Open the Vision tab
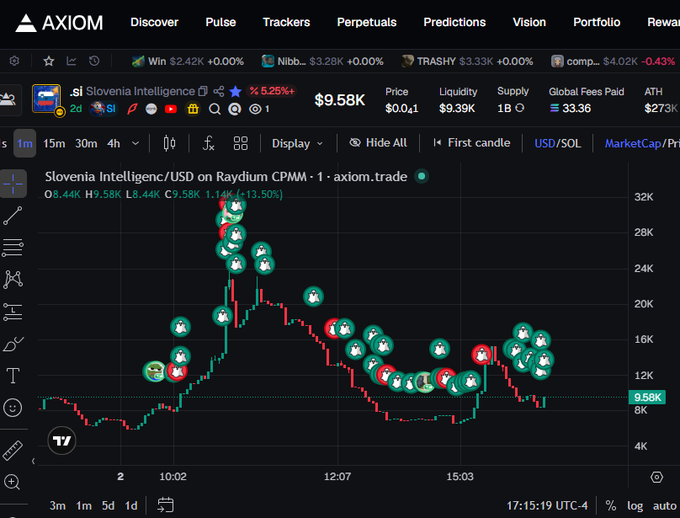The image size is (680, 518). coord(529,22)
